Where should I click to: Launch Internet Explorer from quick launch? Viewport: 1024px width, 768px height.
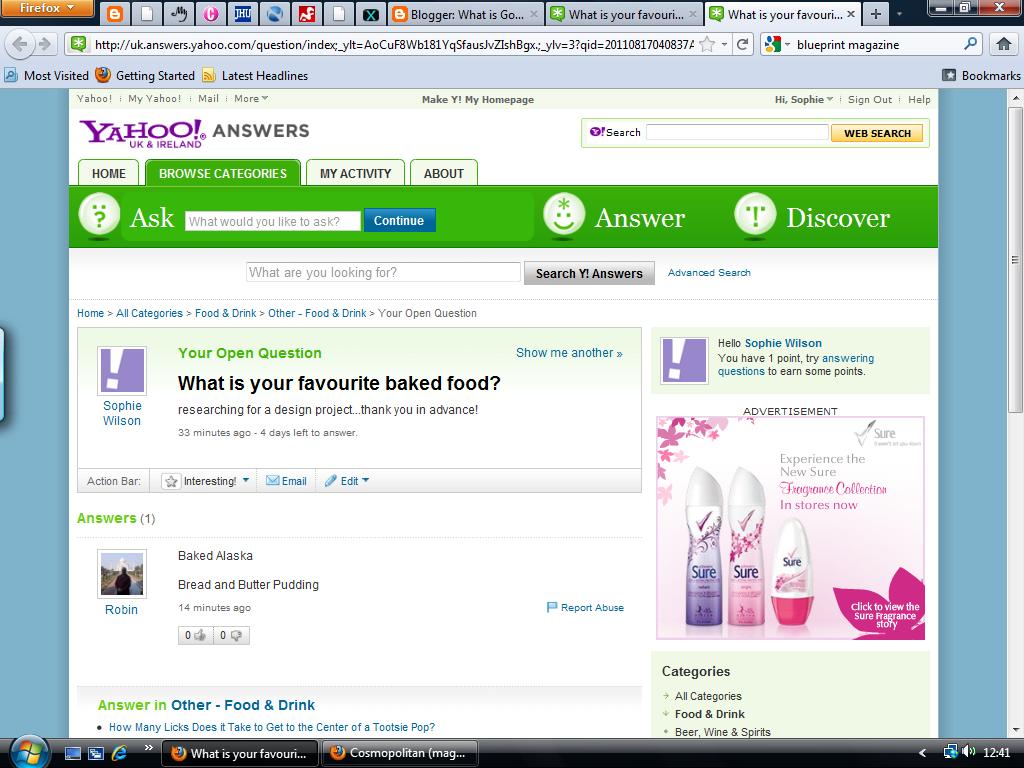coord(119,754)
